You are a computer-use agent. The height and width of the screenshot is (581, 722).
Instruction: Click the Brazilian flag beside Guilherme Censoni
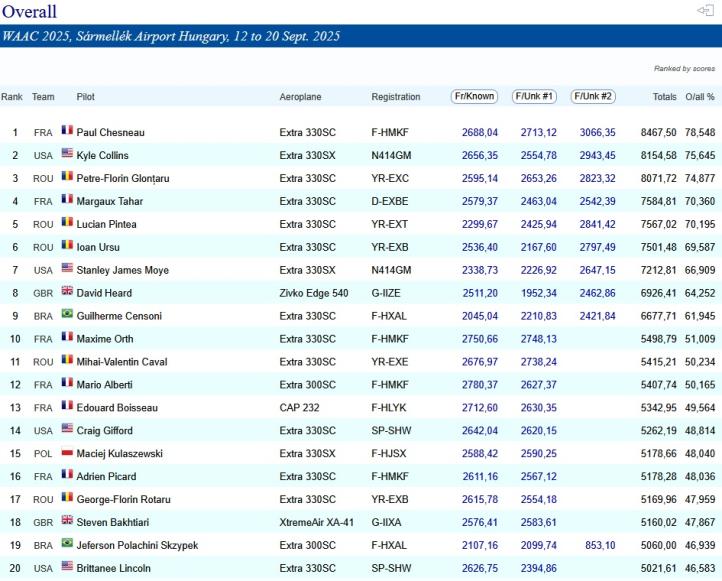[67, 315]
